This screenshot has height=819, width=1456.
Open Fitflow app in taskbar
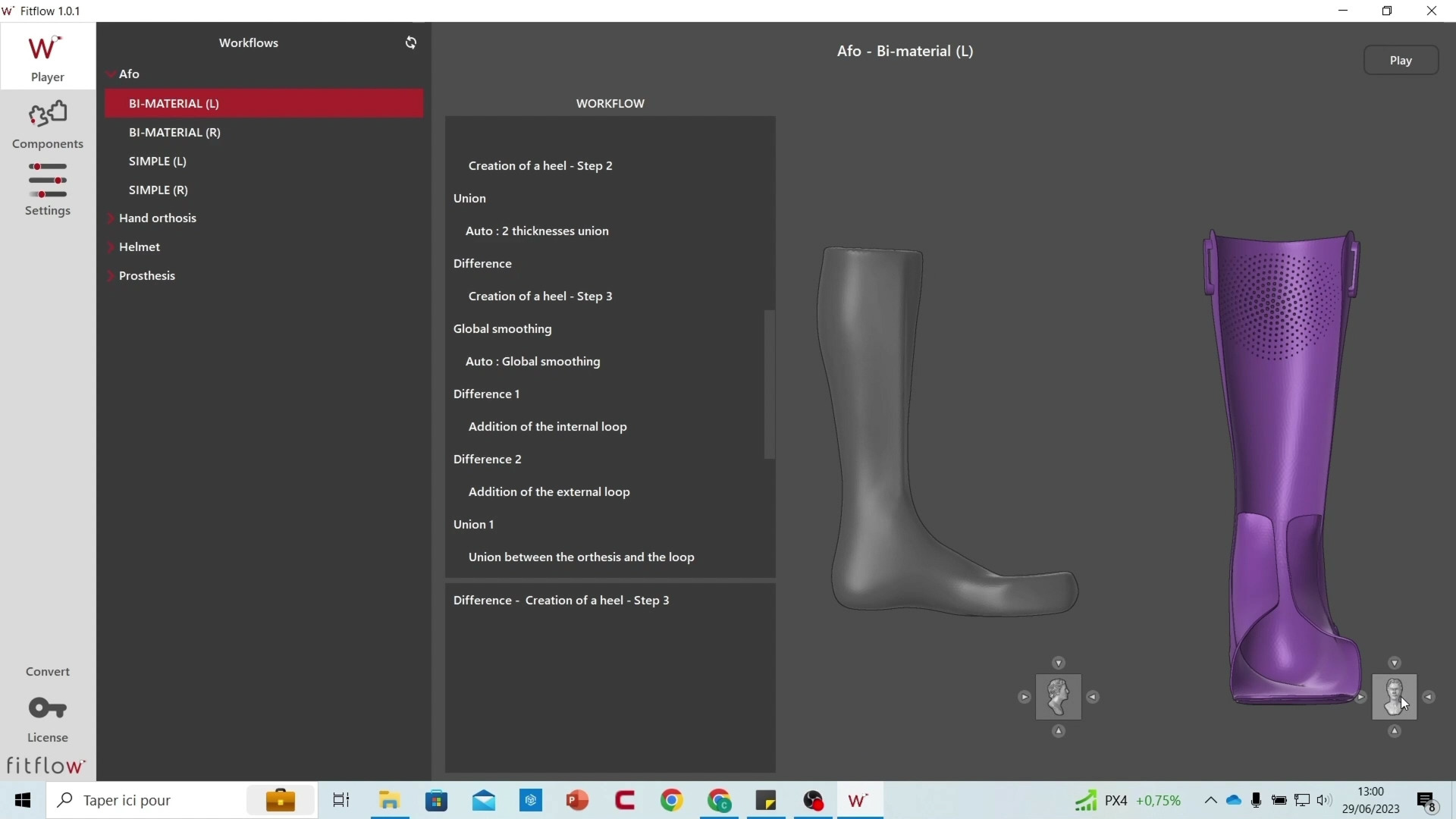860,800
